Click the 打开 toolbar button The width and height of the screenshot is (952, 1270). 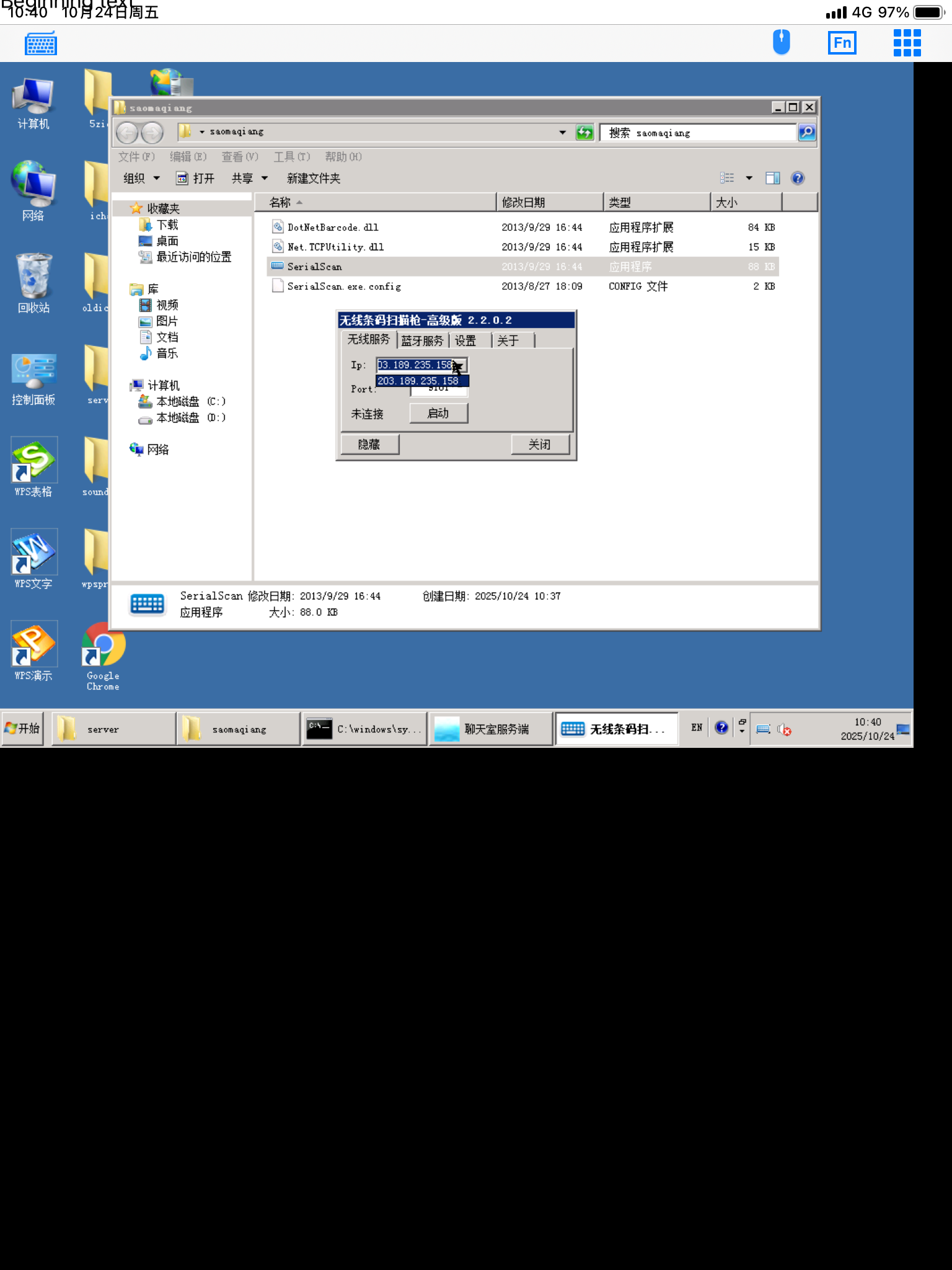coord(196,179)
